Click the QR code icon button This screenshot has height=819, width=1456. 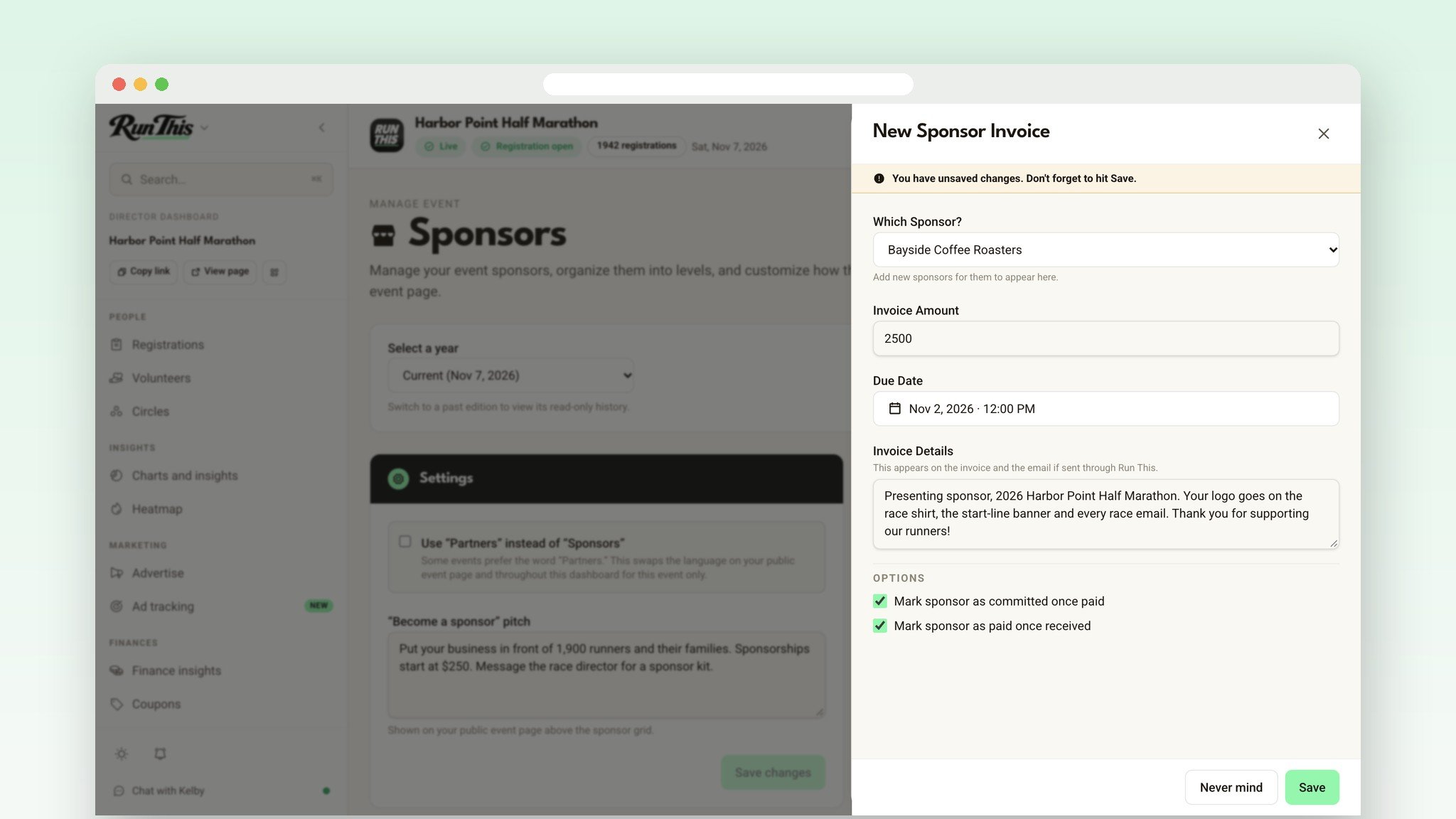click(x=274, y=272)
